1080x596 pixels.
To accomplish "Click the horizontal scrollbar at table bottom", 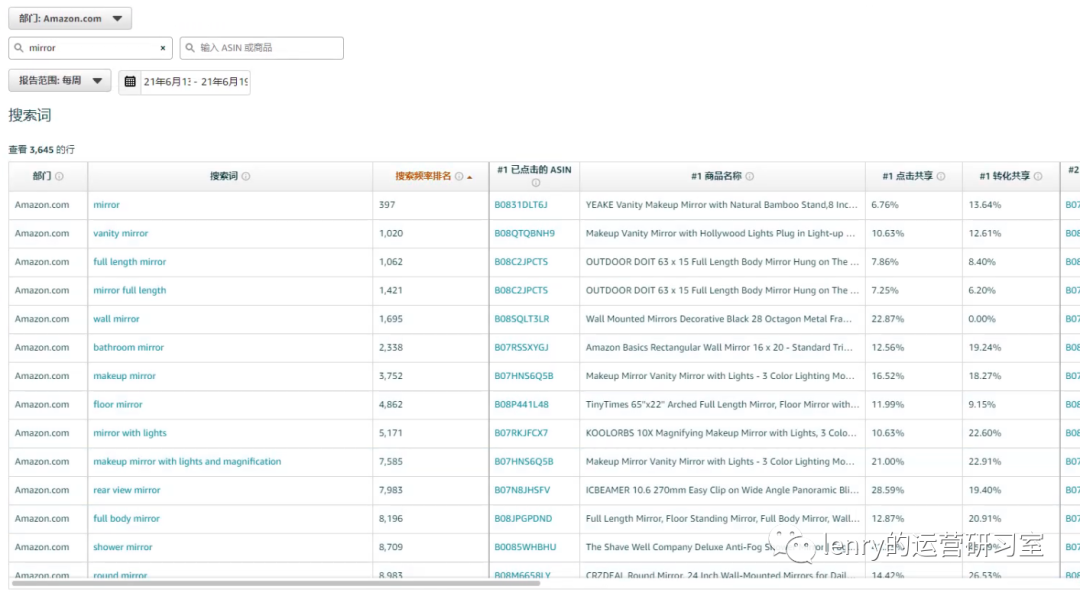I will pos(276,584).
